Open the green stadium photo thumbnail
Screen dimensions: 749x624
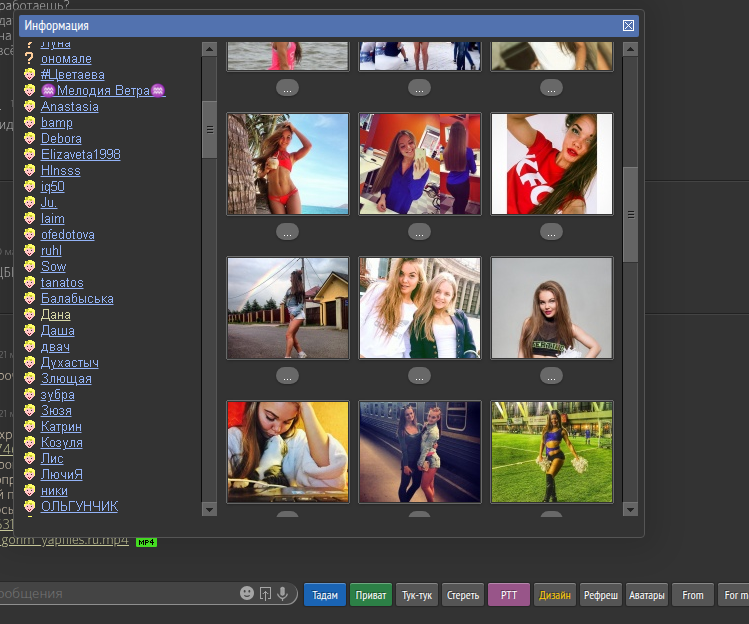pos(551,452)
